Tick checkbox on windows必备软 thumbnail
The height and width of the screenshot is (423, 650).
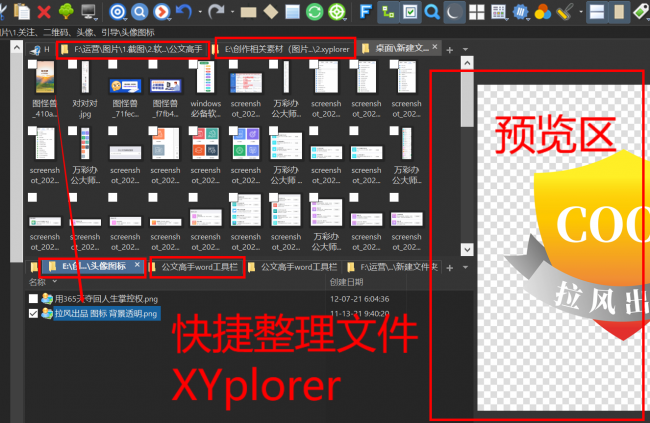coord(193,64)
